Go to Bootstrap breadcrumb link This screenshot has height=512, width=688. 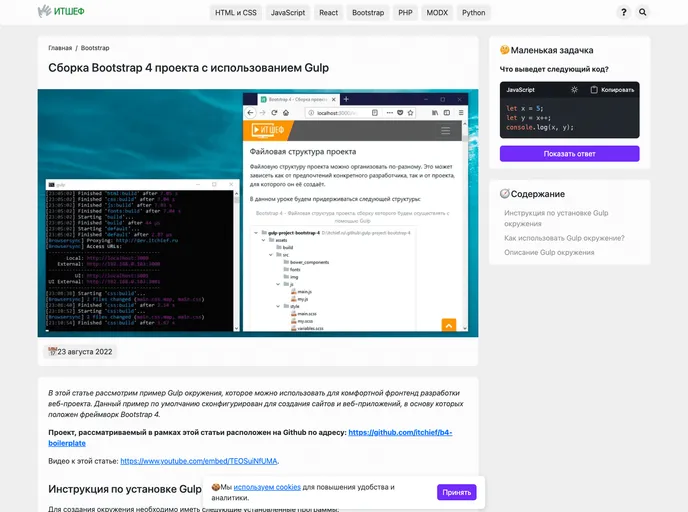tap(95, 48)
